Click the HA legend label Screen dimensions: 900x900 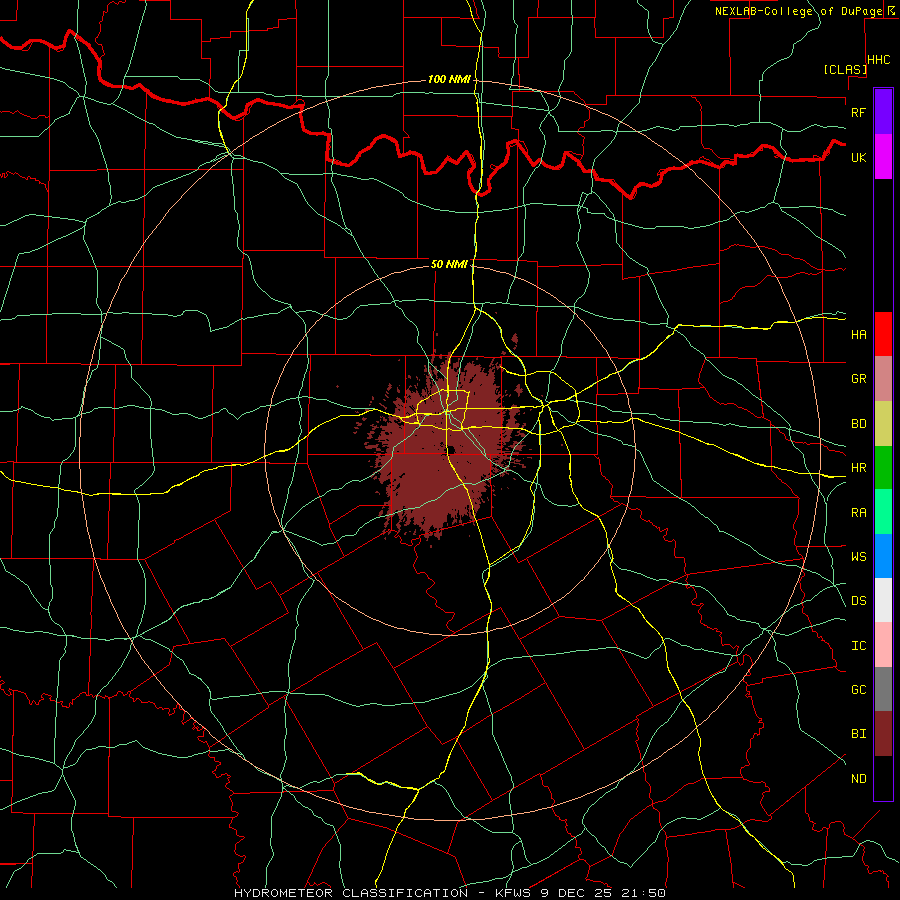click(858, 335)
